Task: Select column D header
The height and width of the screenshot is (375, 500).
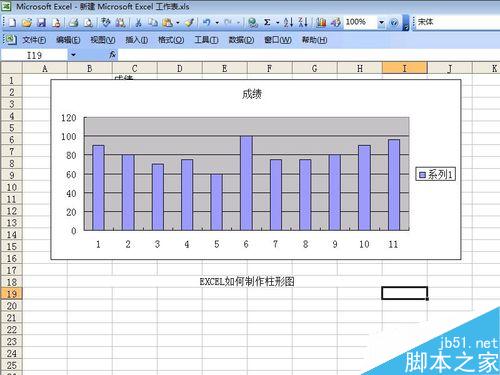Action: (180, 68)
